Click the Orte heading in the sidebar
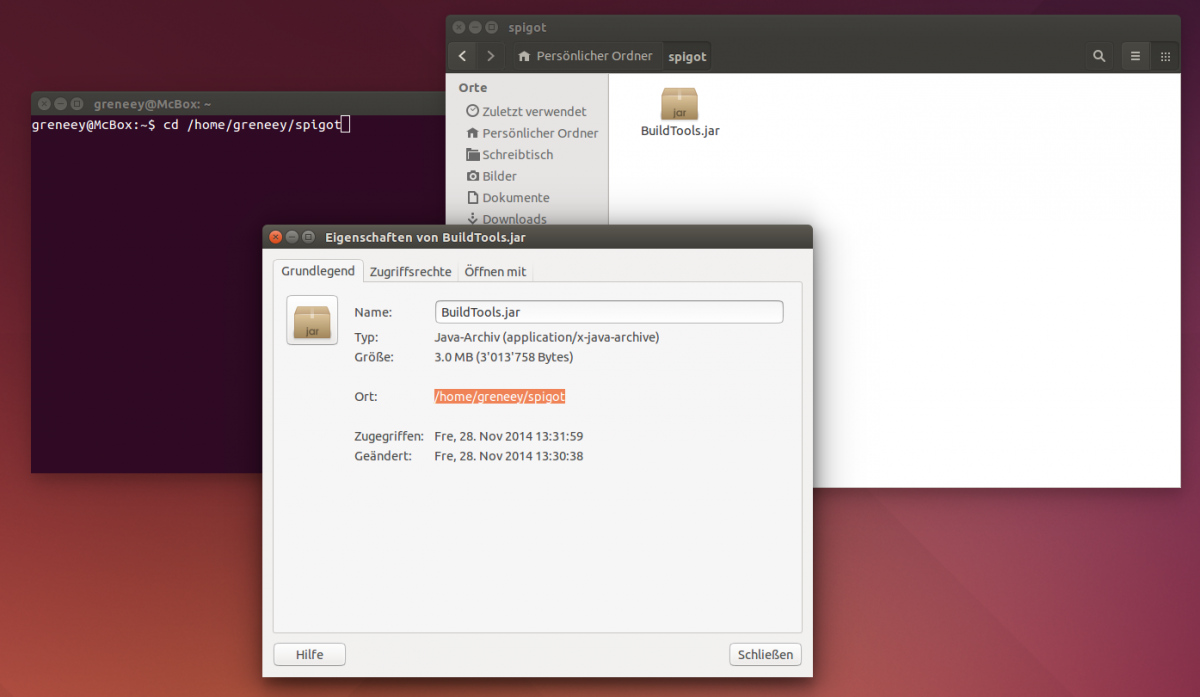The height and width of the screenshot is (697, 1200). (x=473, y=88)
